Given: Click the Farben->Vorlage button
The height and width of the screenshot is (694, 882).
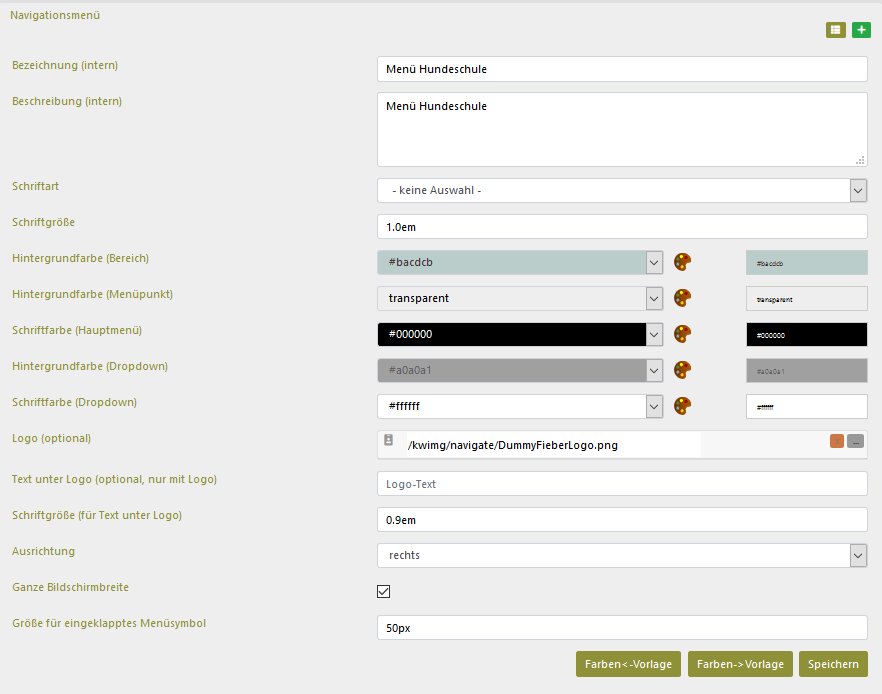Looking at the screenshot, I should pos(740,664).
